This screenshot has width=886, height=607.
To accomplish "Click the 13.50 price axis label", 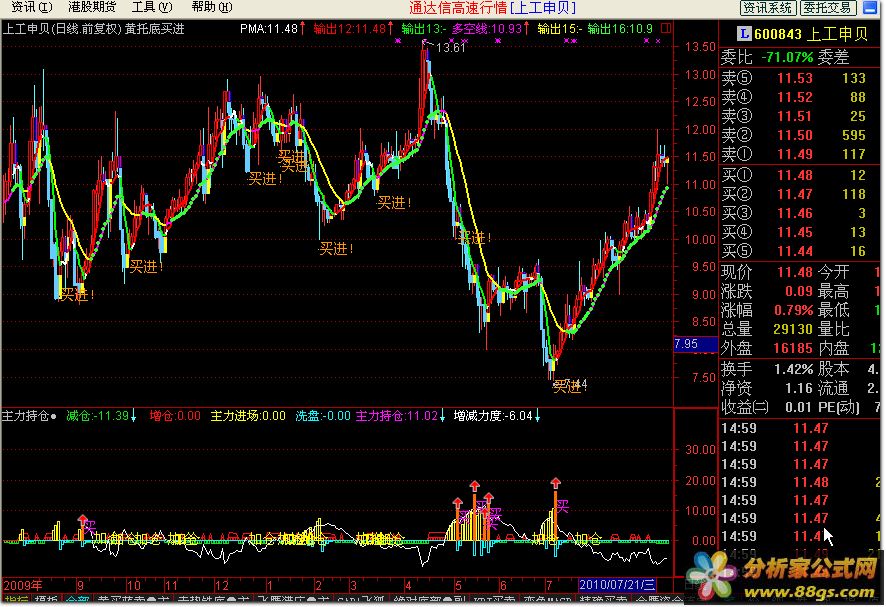I will 700,47.
